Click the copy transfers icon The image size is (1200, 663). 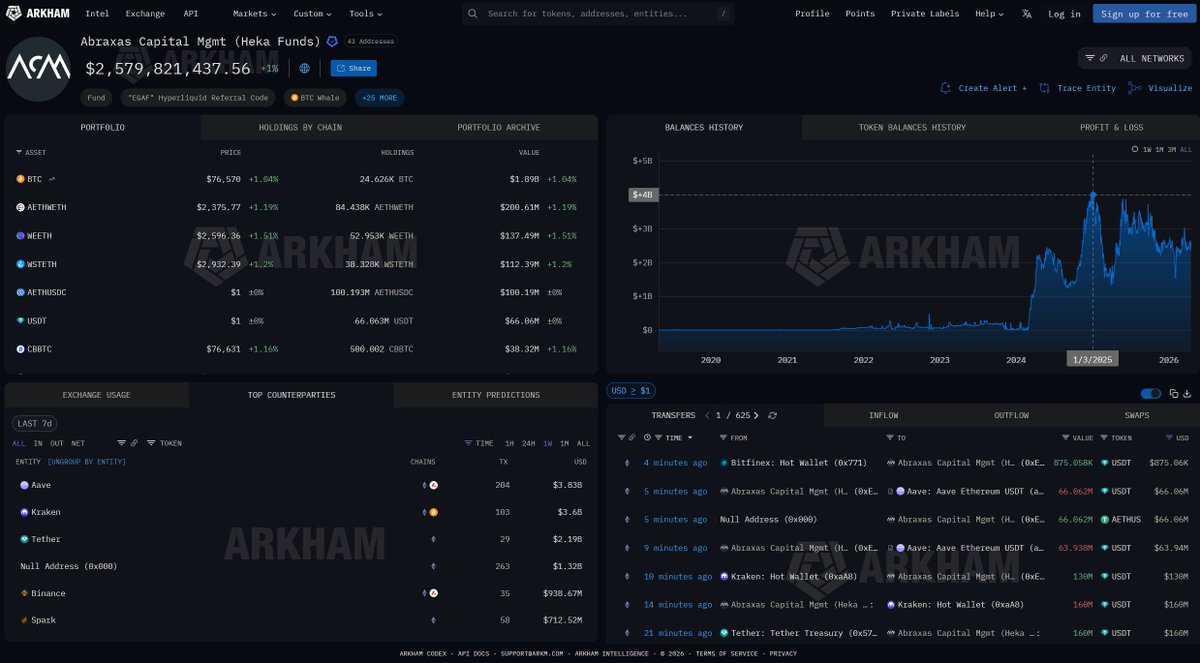[1174, 394]
